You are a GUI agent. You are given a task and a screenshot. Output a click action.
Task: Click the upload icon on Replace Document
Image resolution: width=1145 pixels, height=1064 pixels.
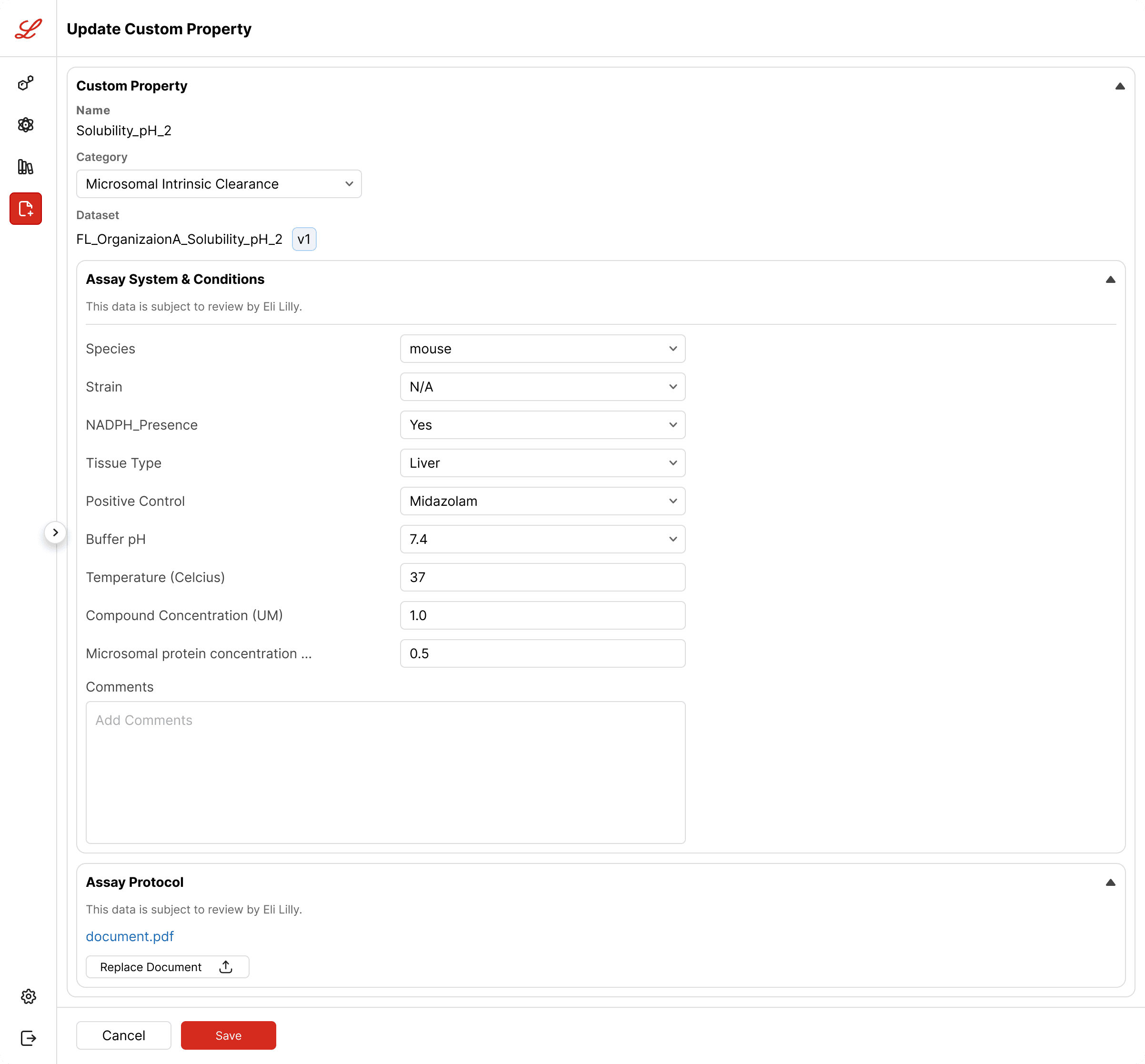point(226,967)
